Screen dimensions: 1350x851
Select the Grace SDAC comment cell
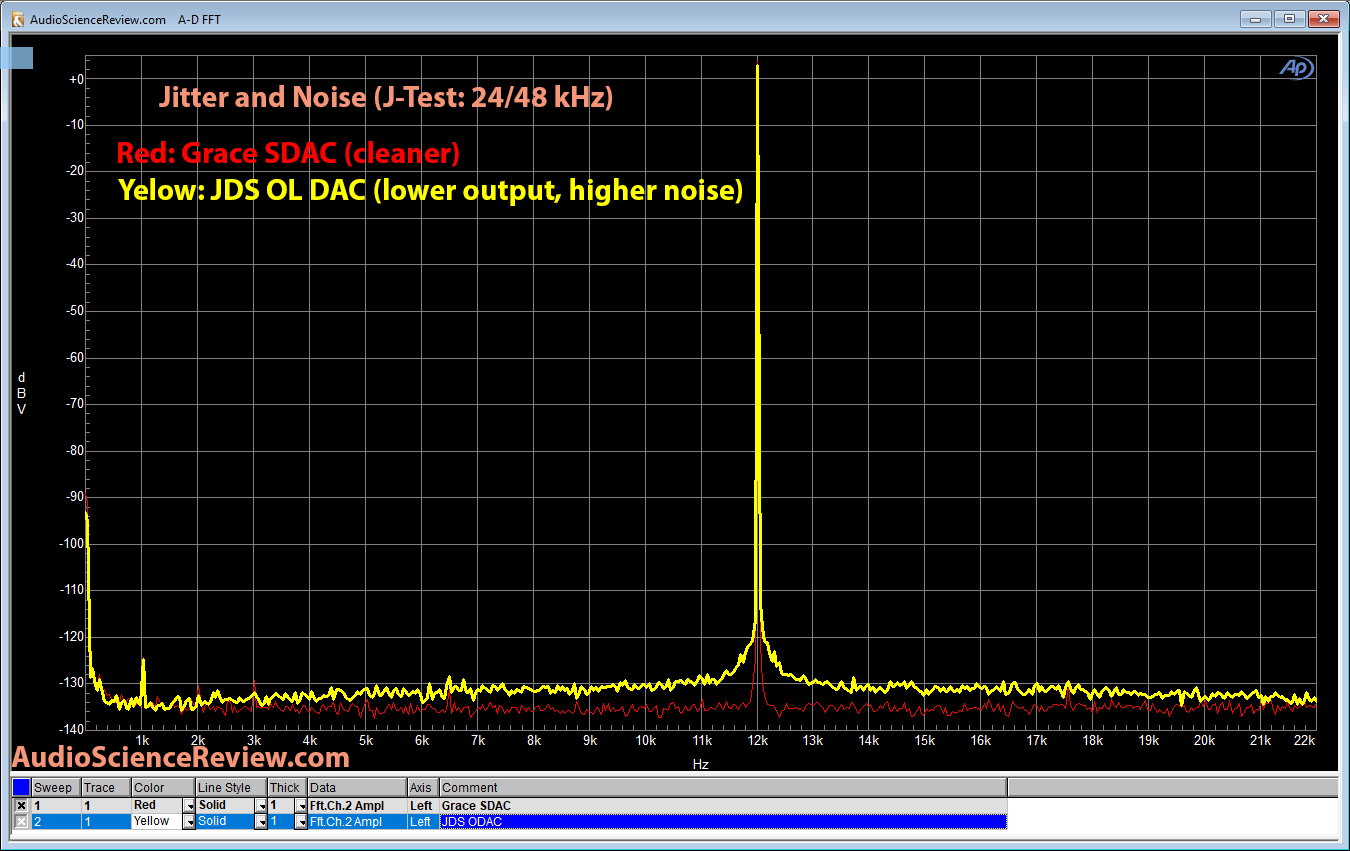pyautogui.click(x=723, y=805)
